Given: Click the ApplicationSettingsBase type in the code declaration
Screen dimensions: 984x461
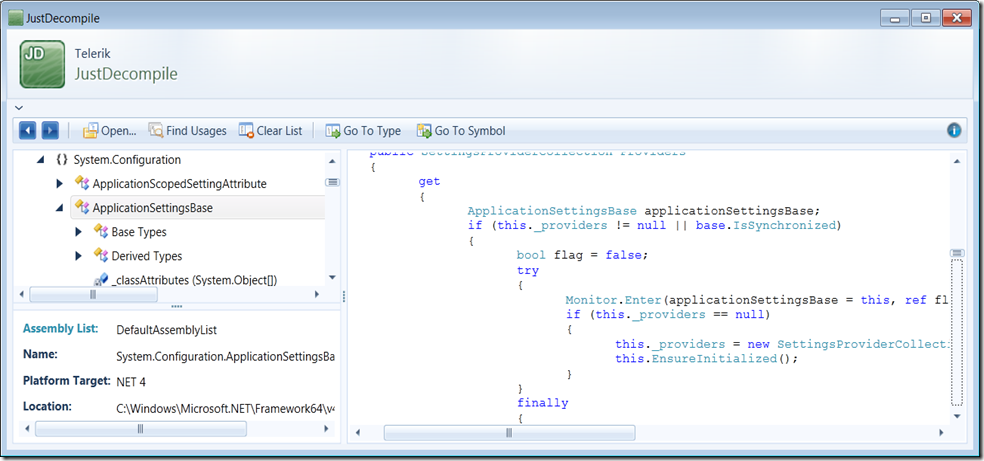Looking at the screenshot, I should [x=553, y=211].
